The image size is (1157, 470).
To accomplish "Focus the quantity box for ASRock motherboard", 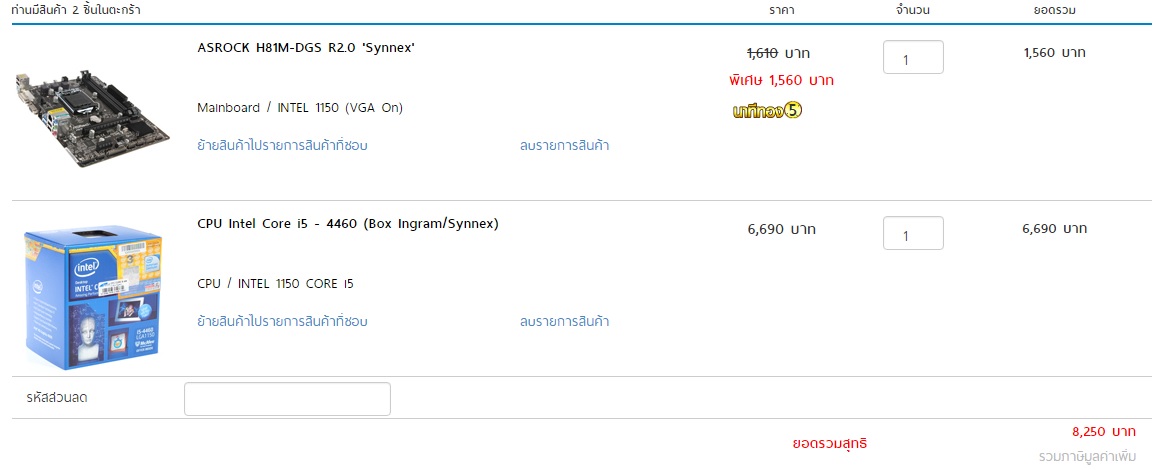I will (913, 57).
